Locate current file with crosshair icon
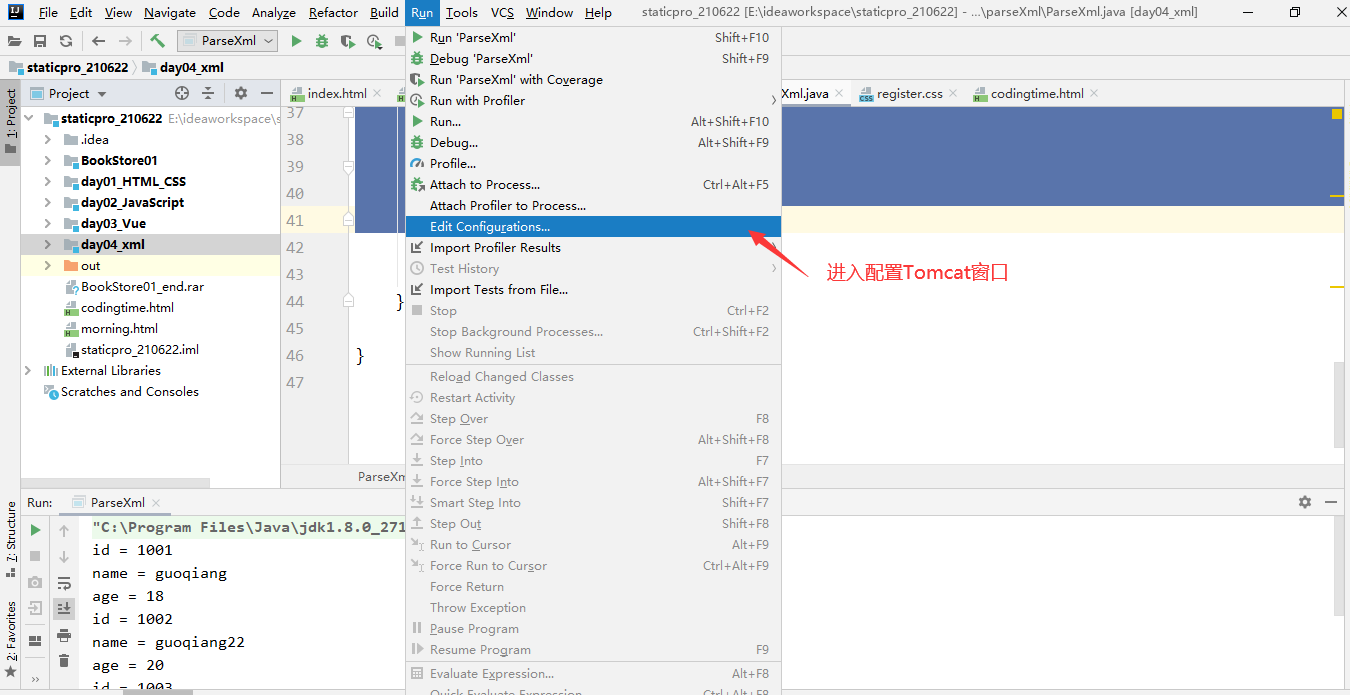 click(x=182, y=93)
